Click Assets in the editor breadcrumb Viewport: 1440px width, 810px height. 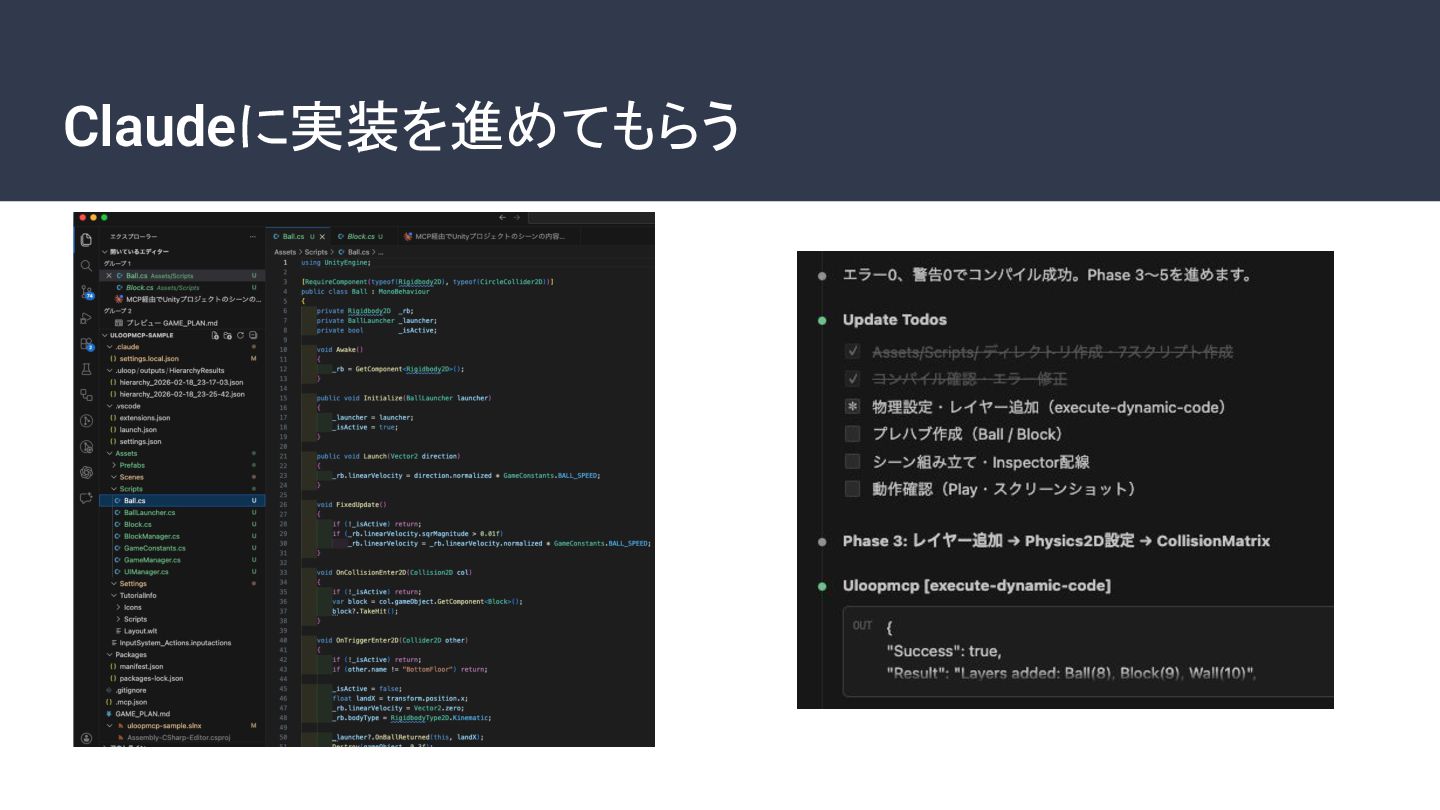(285, 252)
